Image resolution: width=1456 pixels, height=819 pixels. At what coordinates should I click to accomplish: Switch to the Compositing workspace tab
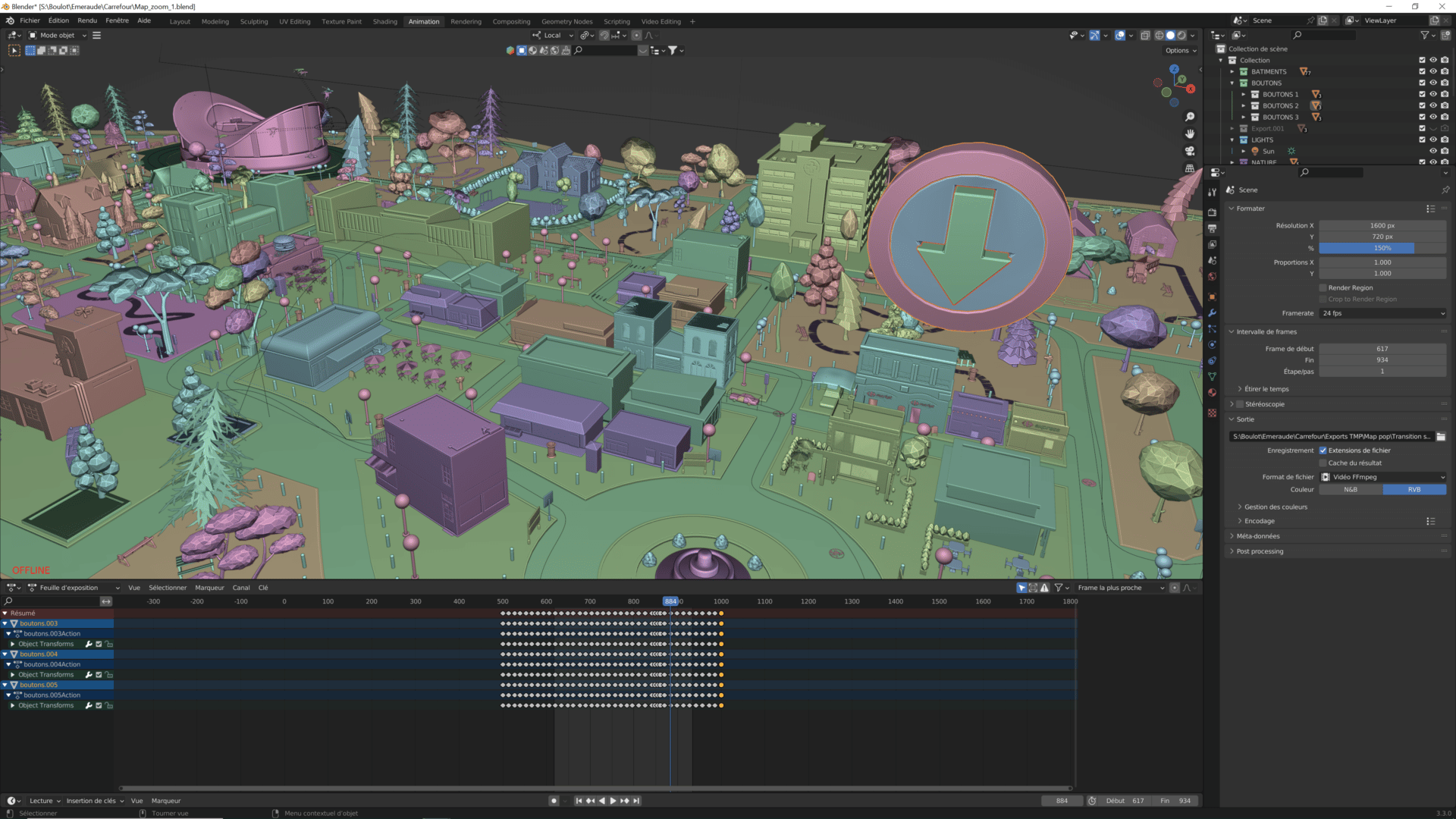coord(511,22)
